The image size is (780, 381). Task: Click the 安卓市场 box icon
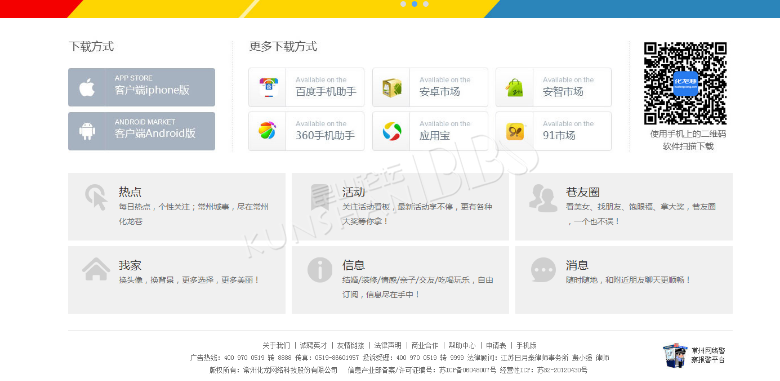(391, 88)
